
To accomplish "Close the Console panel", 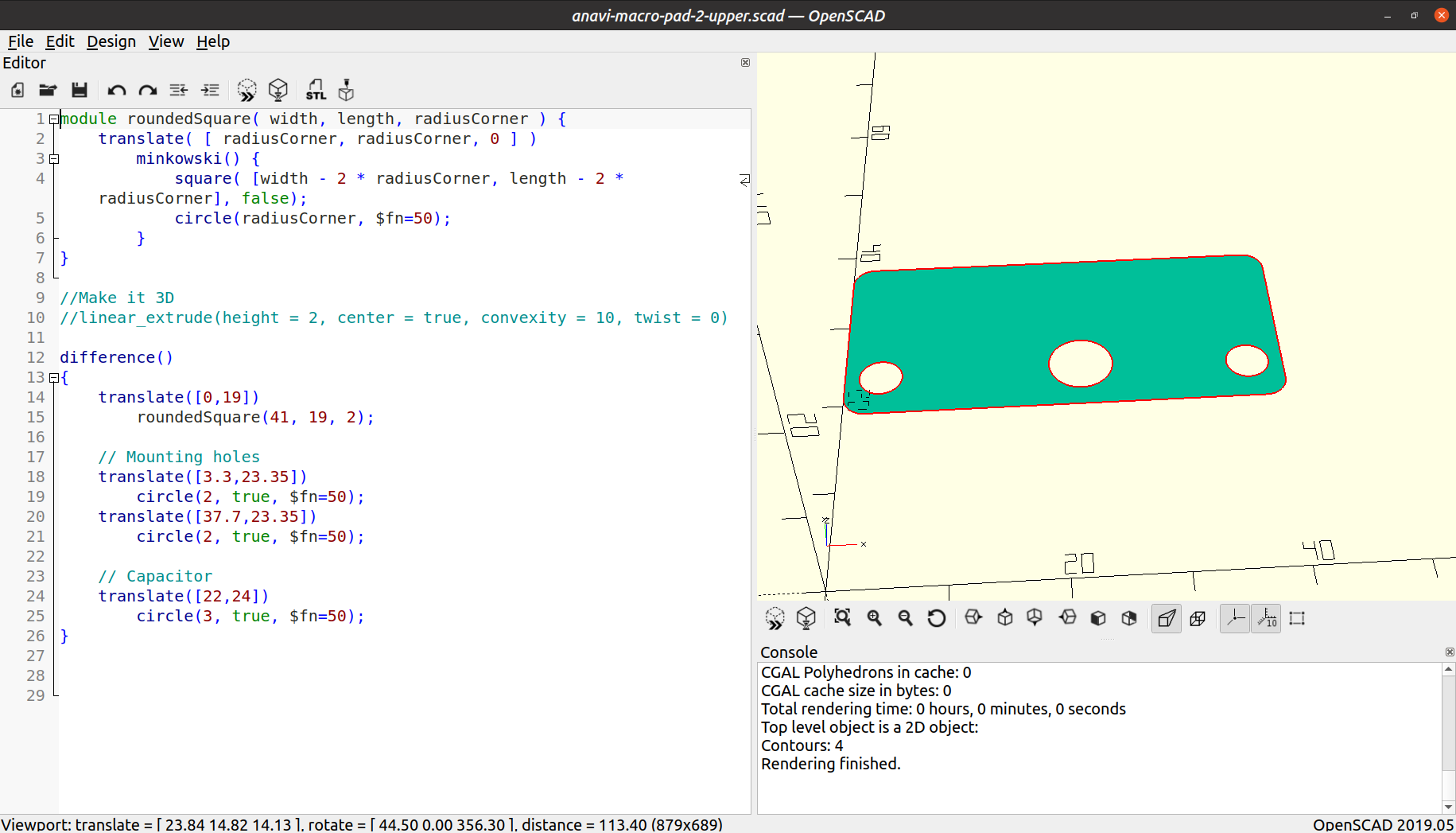I will pyautogui.click(x=1449, y=652).
